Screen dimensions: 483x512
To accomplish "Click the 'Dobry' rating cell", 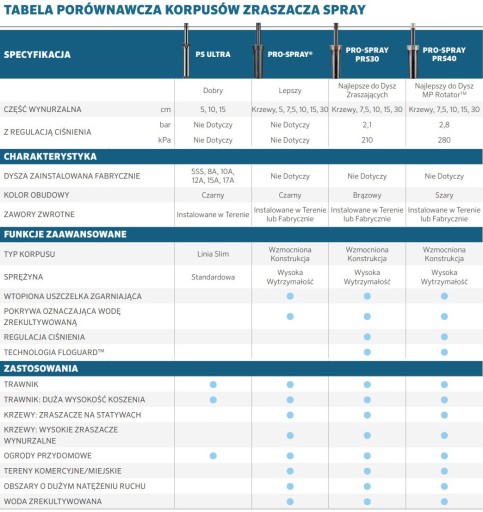I will coord(213,90).
